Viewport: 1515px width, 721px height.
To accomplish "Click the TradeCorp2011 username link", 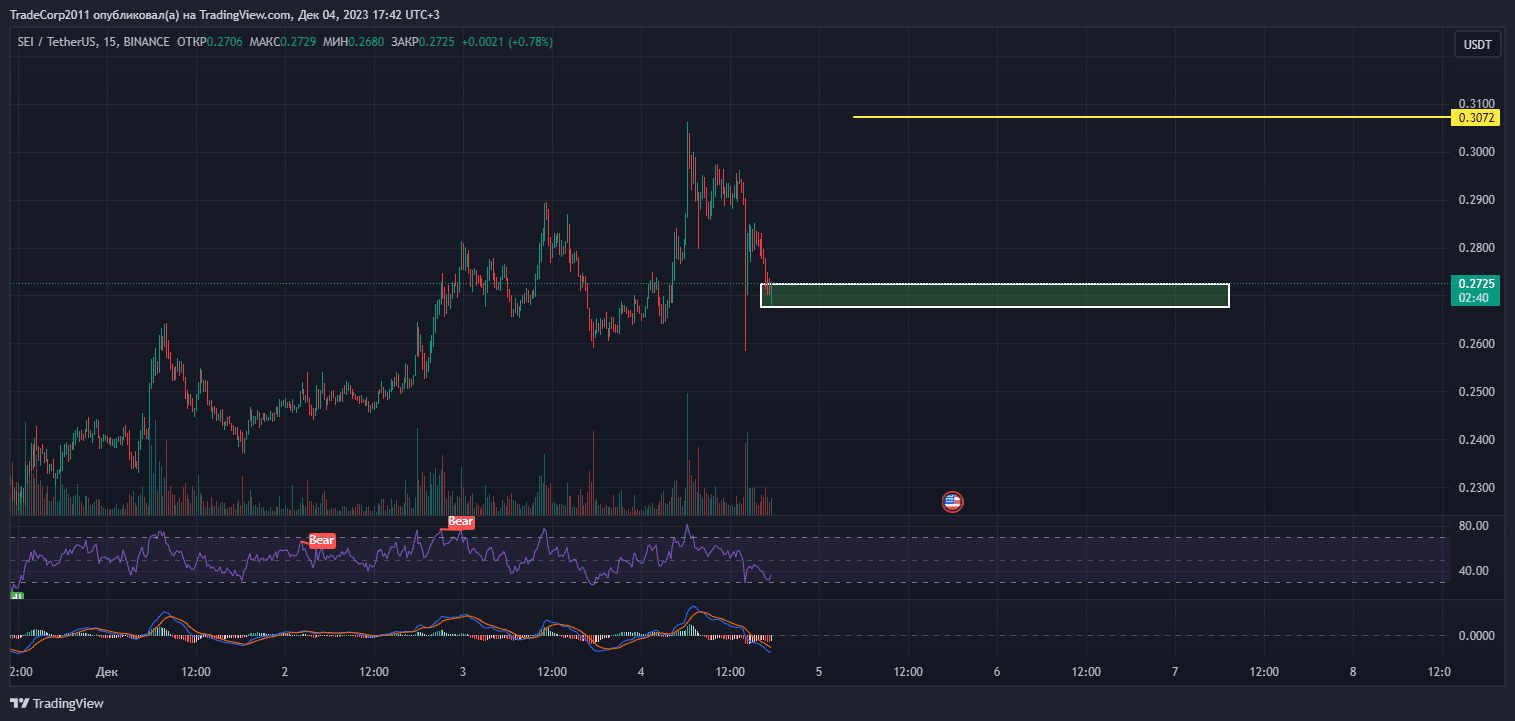I will [48, 15].
